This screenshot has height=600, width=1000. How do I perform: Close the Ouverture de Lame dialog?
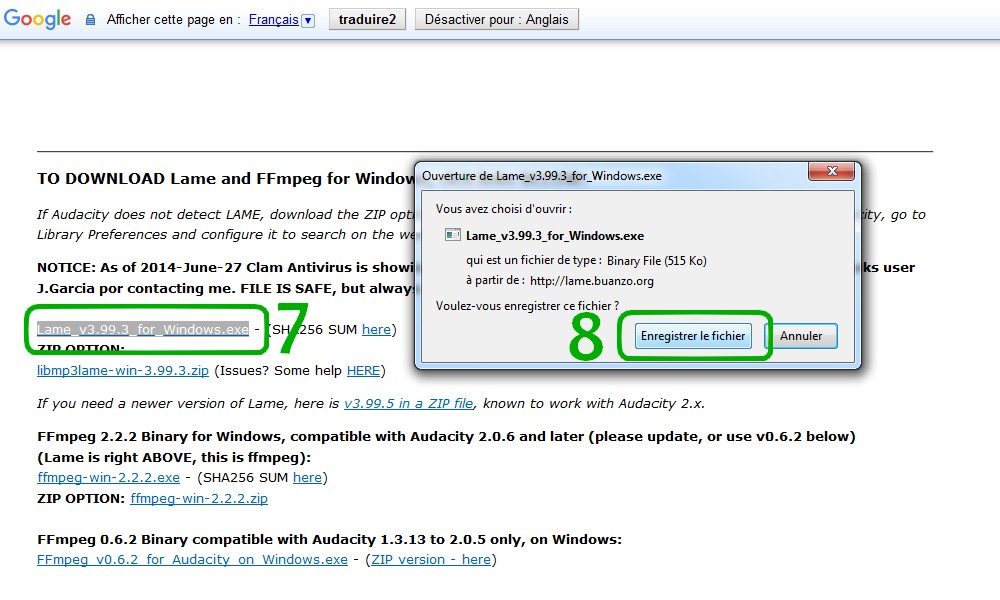(x=831, y=171)
